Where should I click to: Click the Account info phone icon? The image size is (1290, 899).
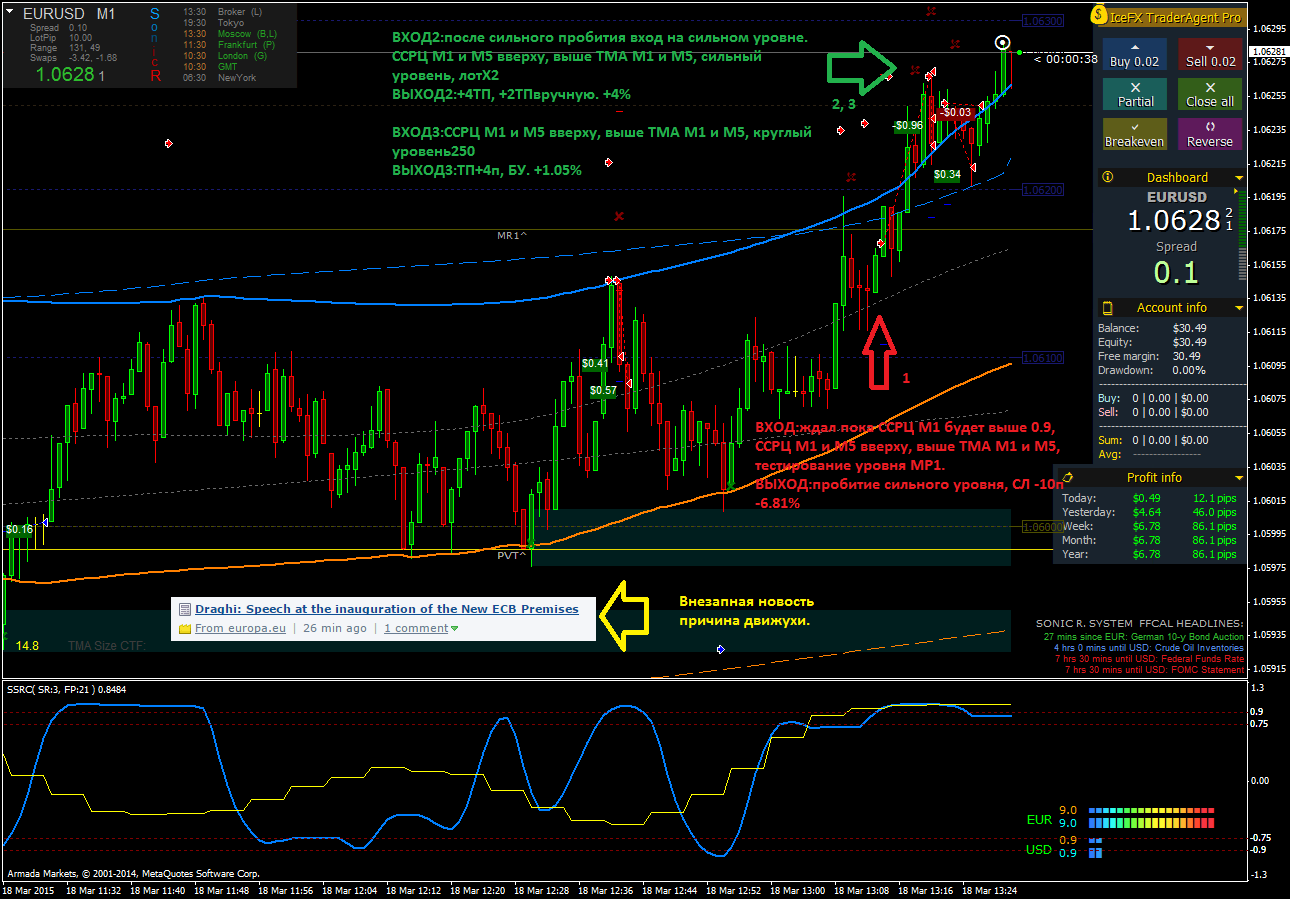click(1108, 307)
